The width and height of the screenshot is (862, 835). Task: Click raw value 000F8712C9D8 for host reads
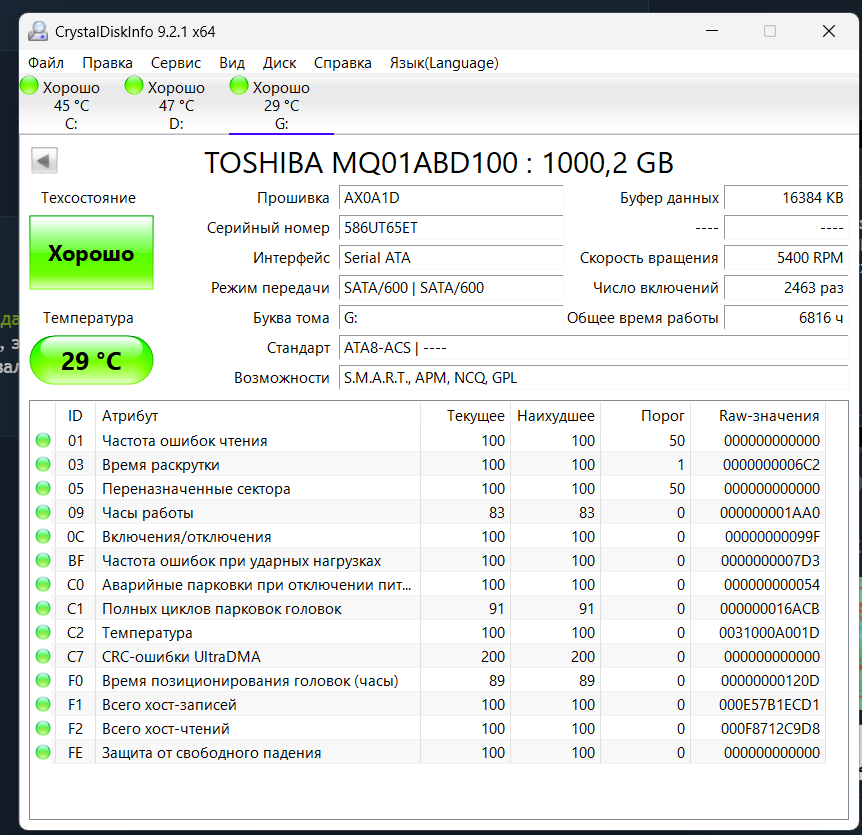(770, 728)
